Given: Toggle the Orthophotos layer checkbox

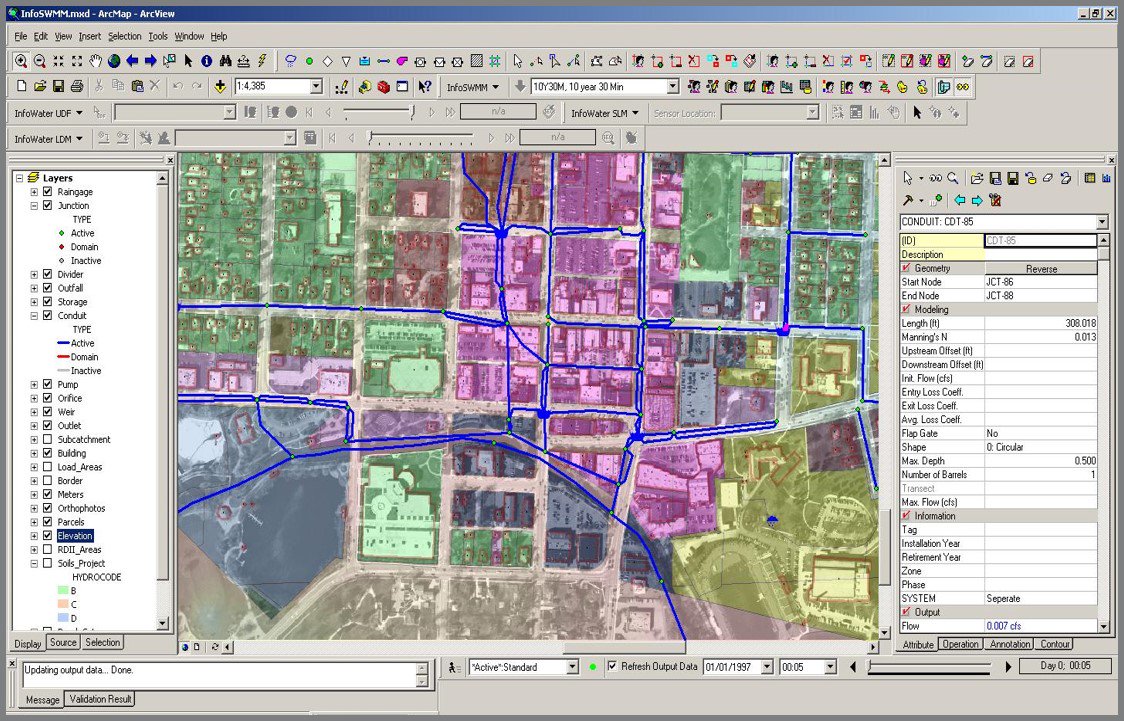Looking at the screenshot, I should pos(47,508).
